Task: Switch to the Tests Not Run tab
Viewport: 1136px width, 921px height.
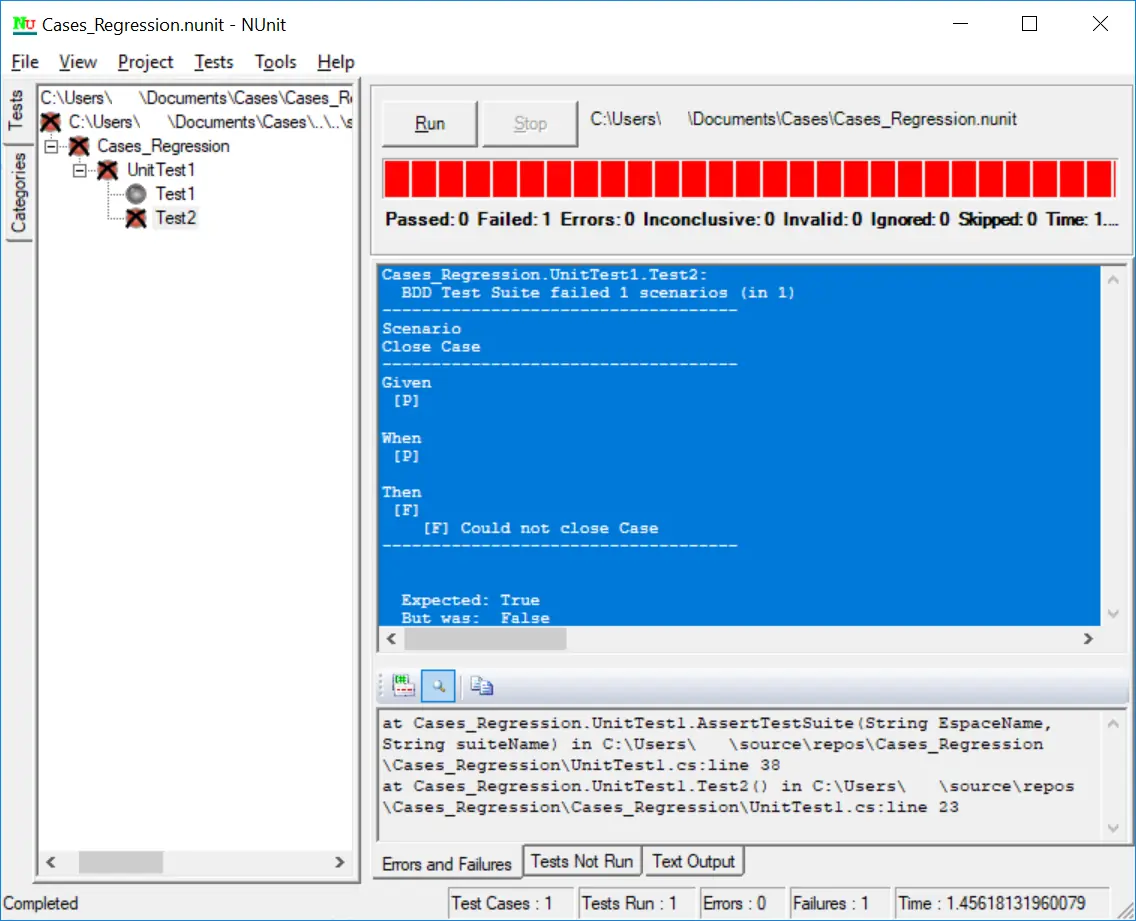Action: tap(582, 860)
